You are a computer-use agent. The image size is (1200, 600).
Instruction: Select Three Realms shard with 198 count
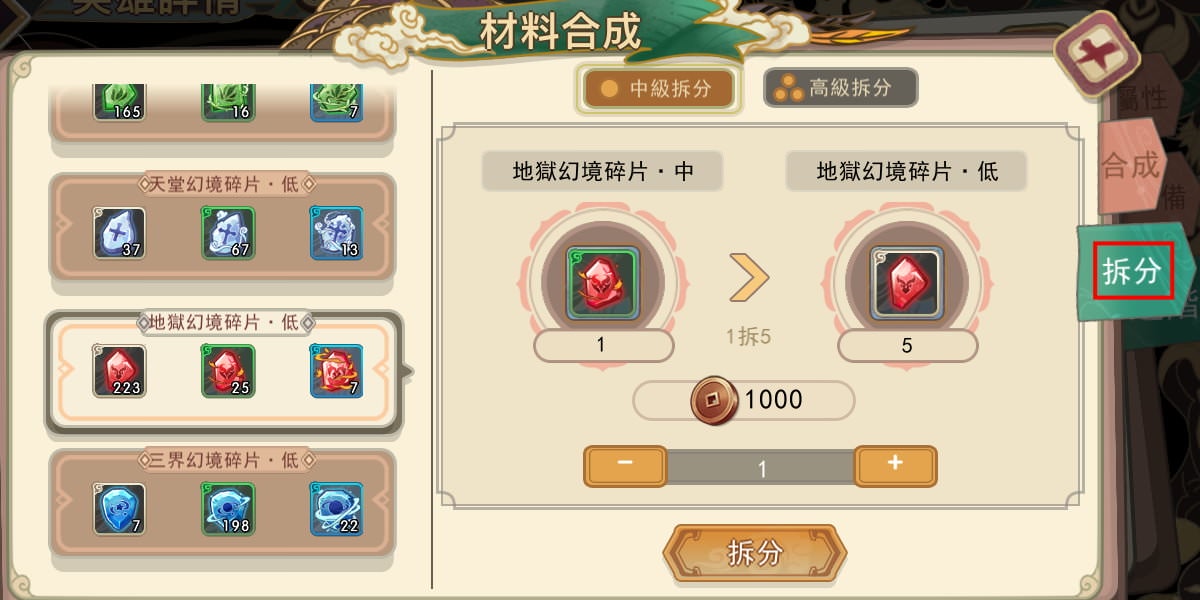click(228, 509)
